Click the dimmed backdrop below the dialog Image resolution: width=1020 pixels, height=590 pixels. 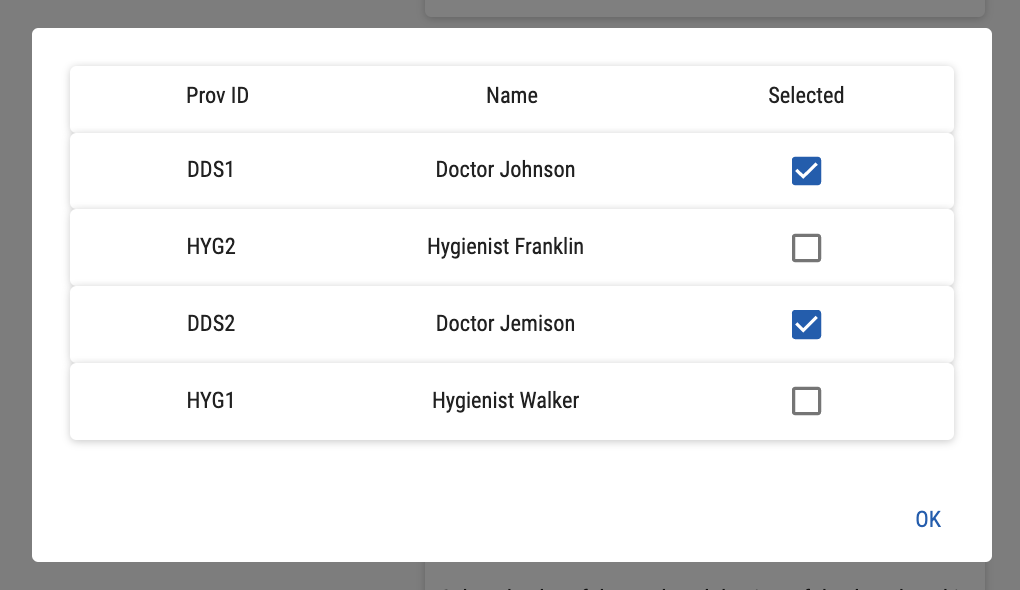pyautogui.click(x=200, y=576)
